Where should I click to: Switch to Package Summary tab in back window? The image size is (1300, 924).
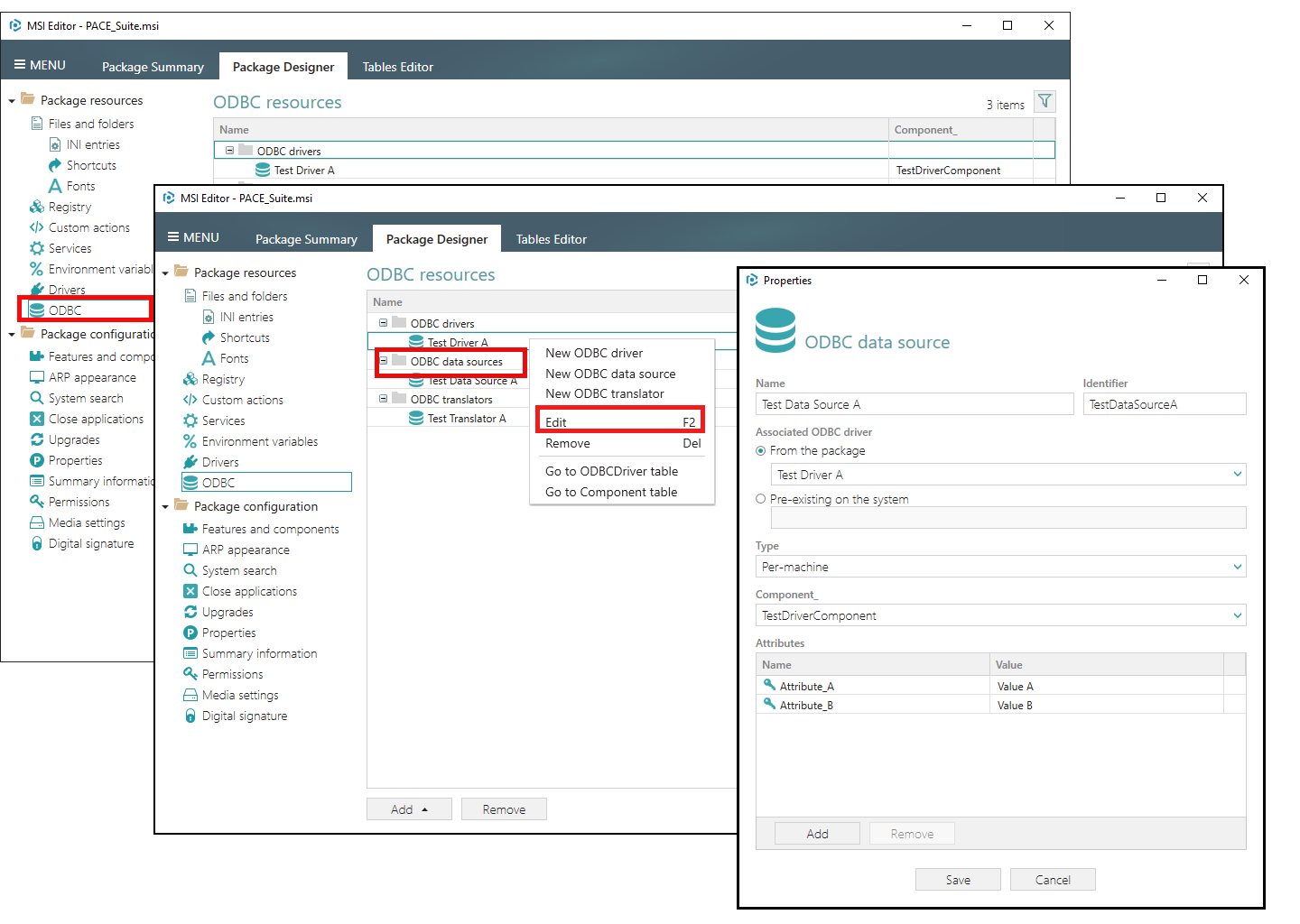153,67
